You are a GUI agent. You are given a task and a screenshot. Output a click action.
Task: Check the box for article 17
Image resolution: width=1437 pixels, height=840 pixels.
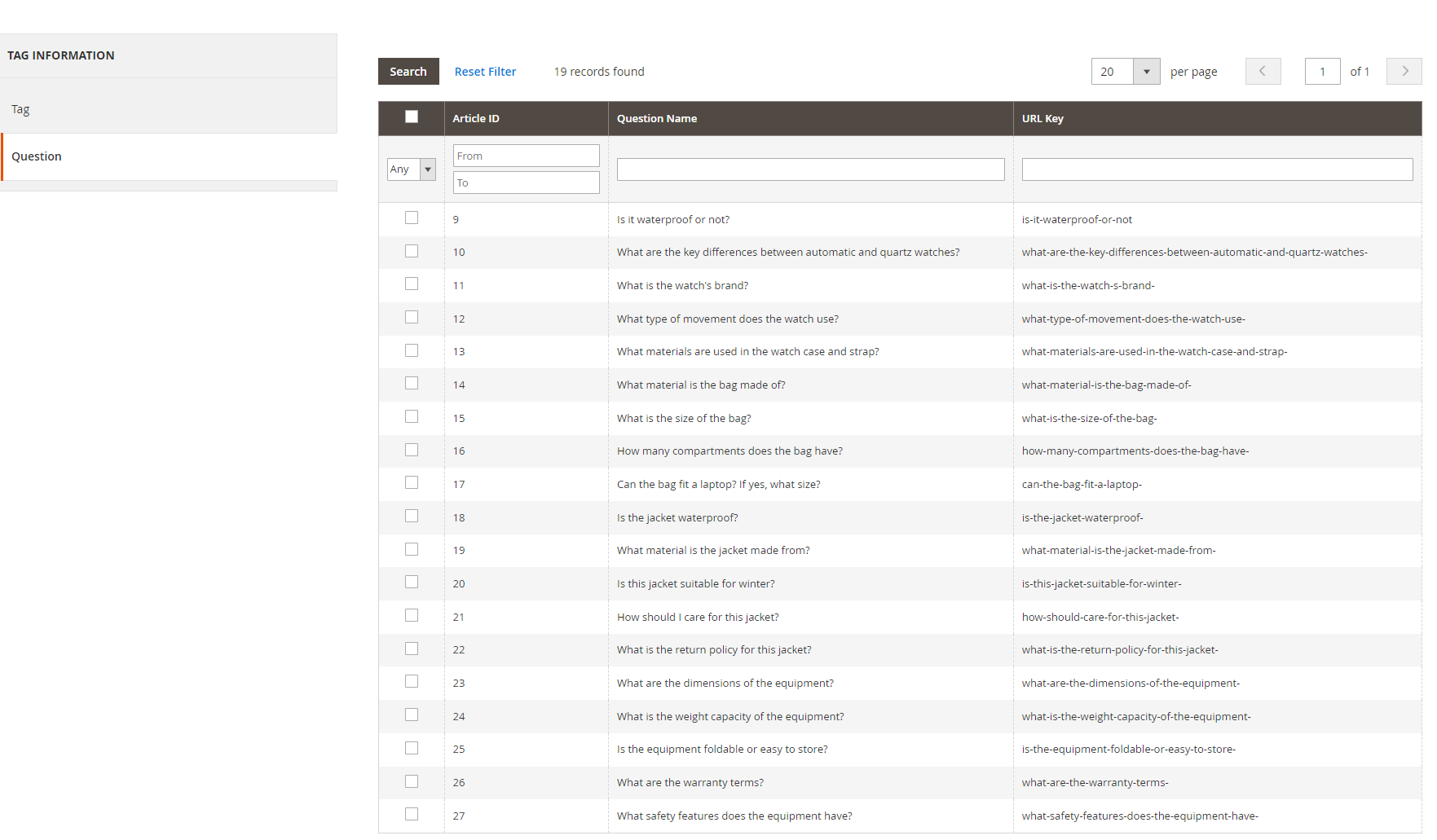point(412,482)
